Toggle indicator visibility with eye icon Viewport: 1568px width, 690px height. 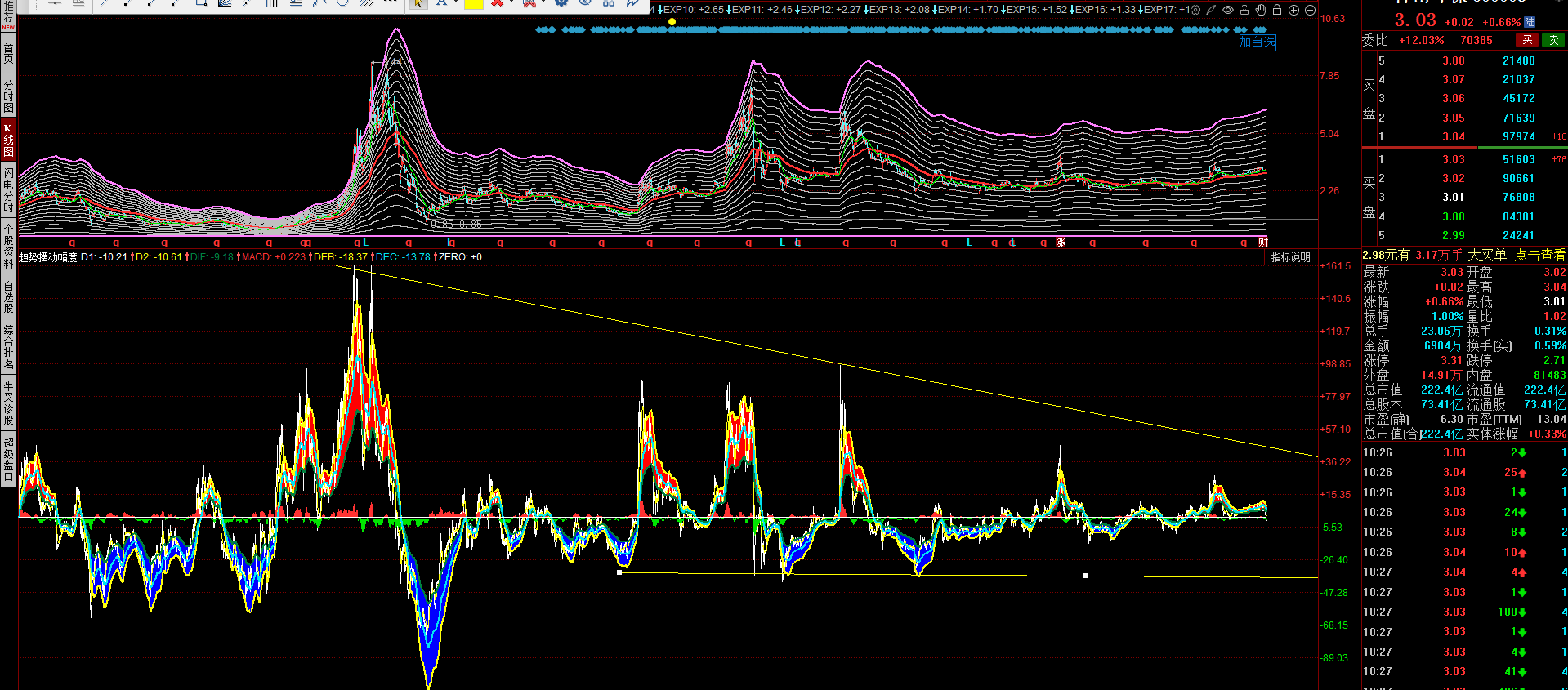[x=1228, y=10]
